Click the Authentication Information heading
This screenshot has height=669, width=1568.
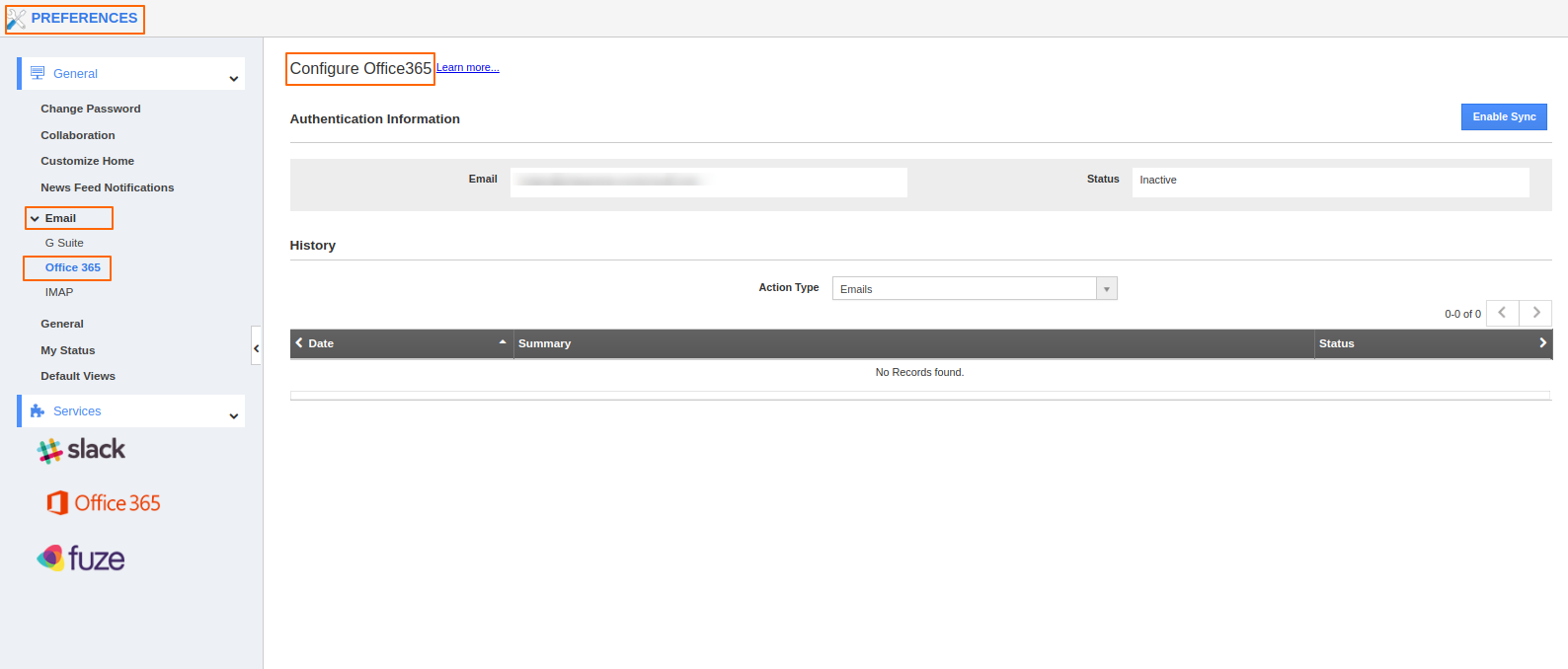375,118
